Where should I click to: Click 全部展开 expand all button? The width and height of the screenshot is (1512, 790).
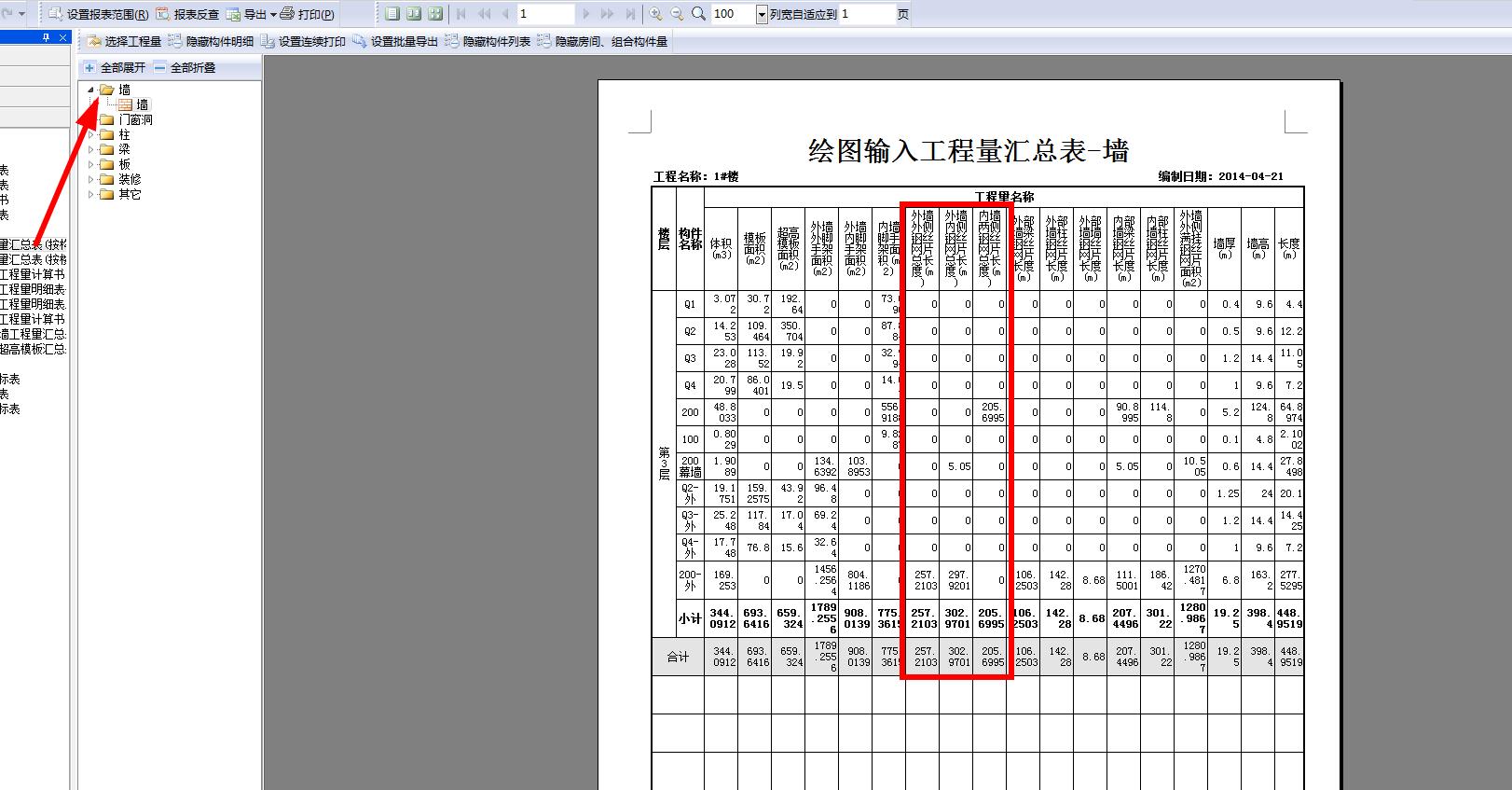(114, 67)
